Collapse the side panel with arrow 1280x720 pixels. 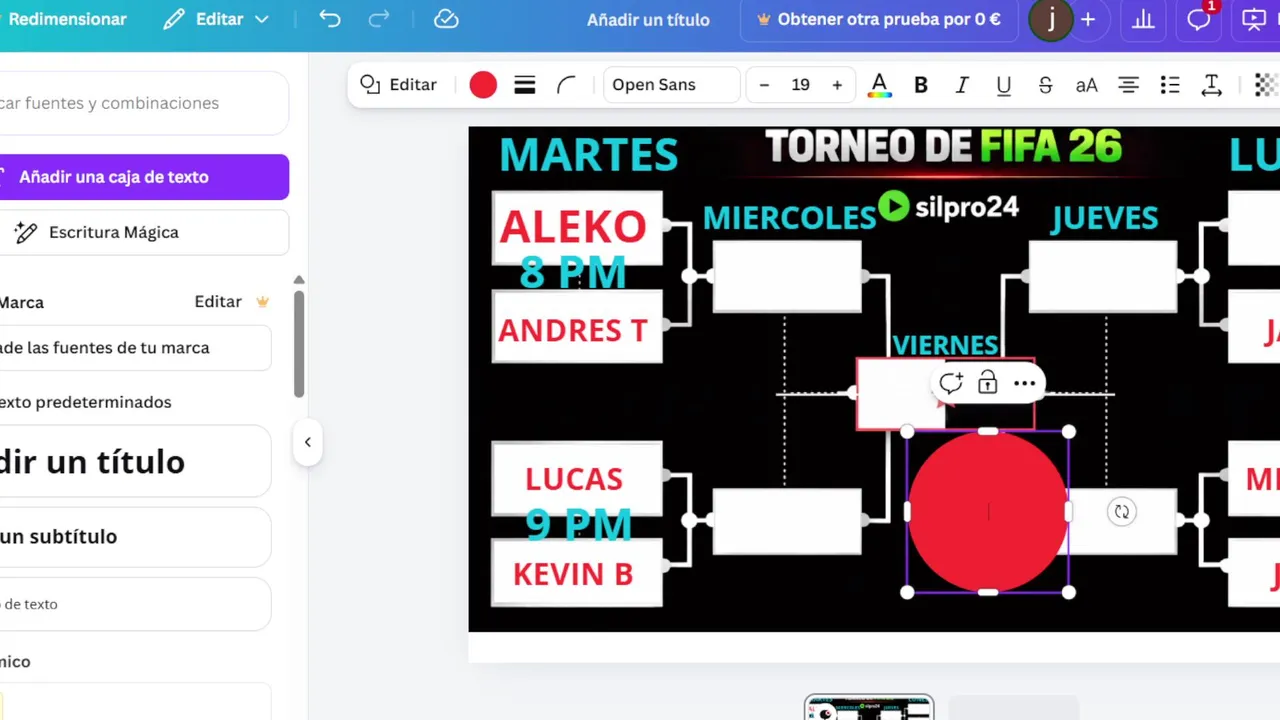307,442
